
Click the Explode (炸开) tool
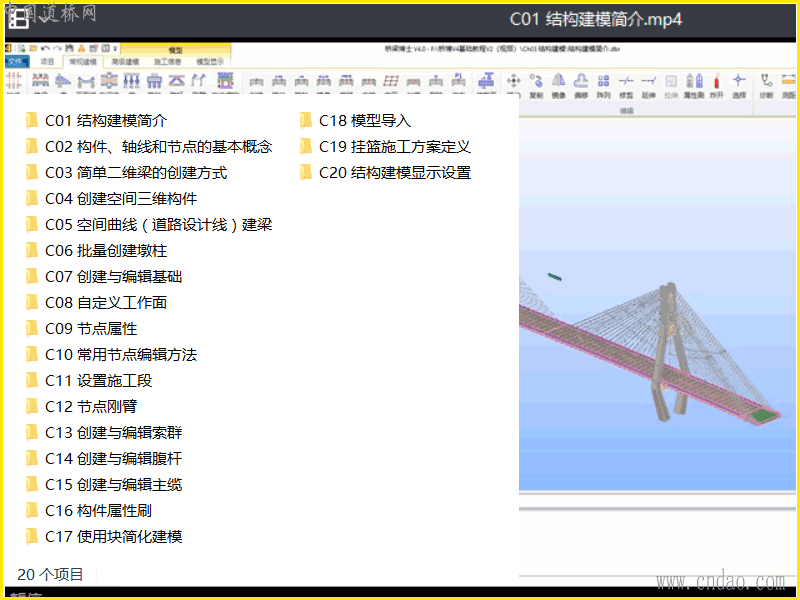click(717, 81)
